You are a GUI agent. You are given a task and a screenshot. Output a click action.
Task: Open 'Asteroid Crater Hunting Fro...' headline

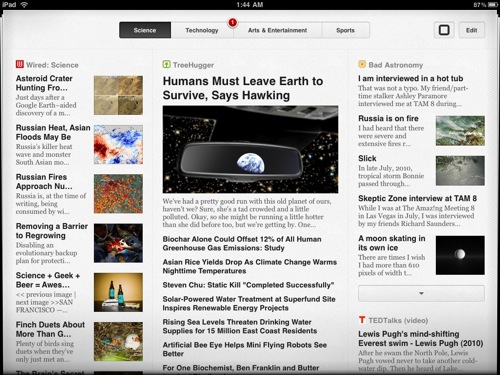44,83
